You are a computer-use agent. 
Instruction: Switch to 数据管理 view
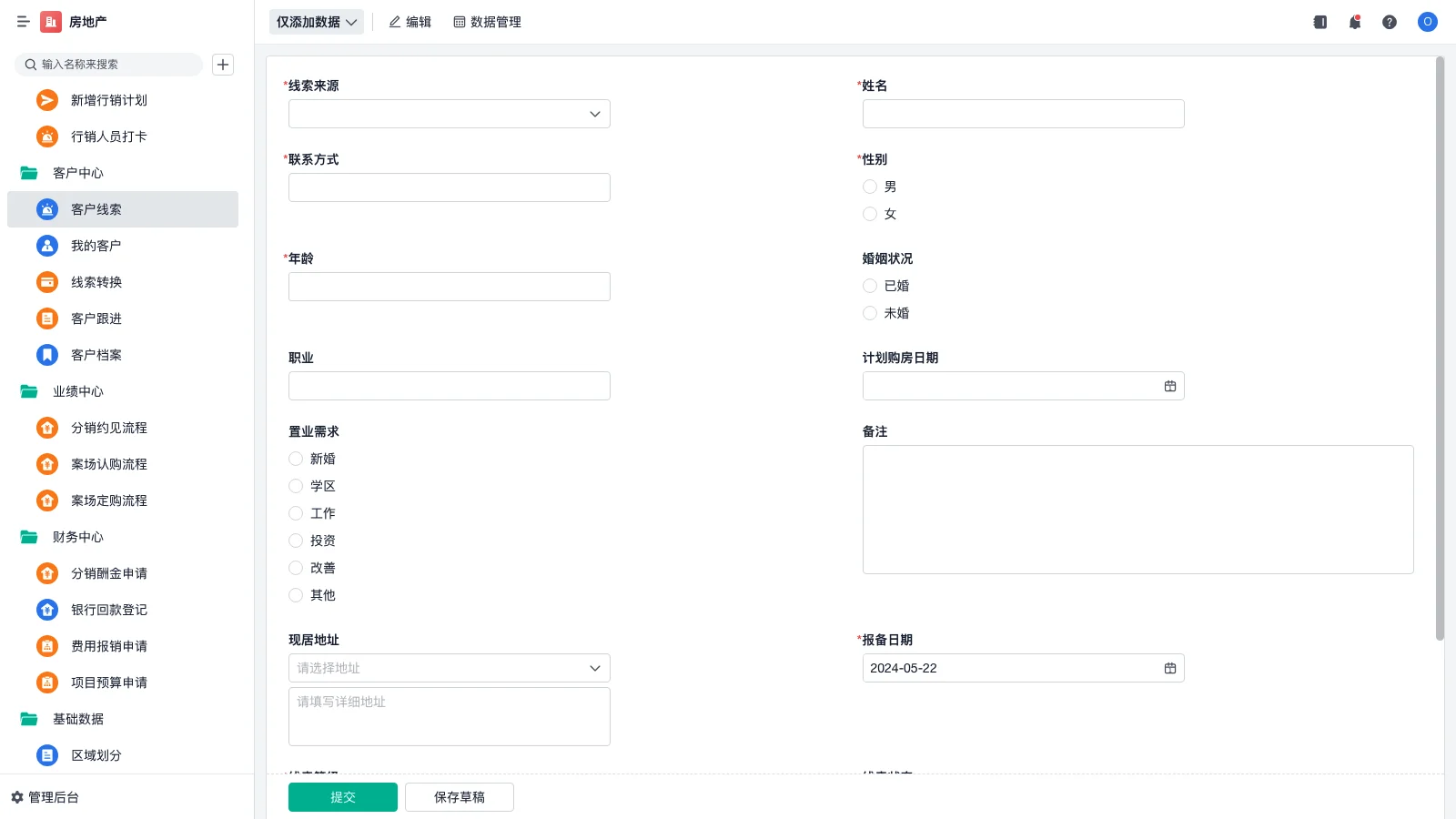(487, 22)
